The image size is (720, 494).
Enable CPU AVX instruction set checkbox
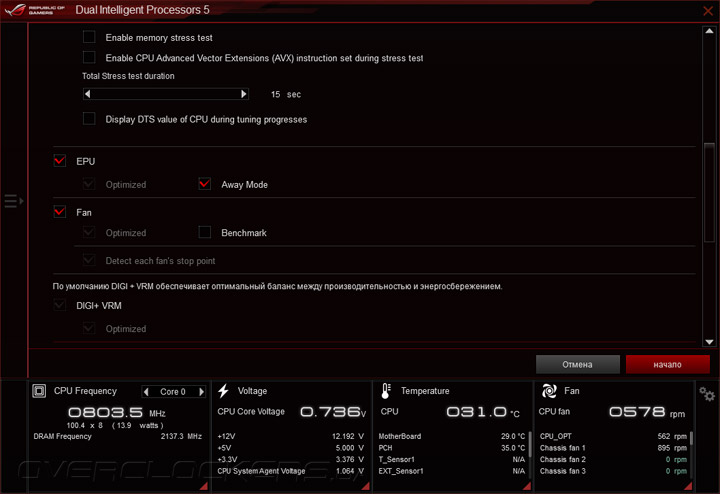89,57
